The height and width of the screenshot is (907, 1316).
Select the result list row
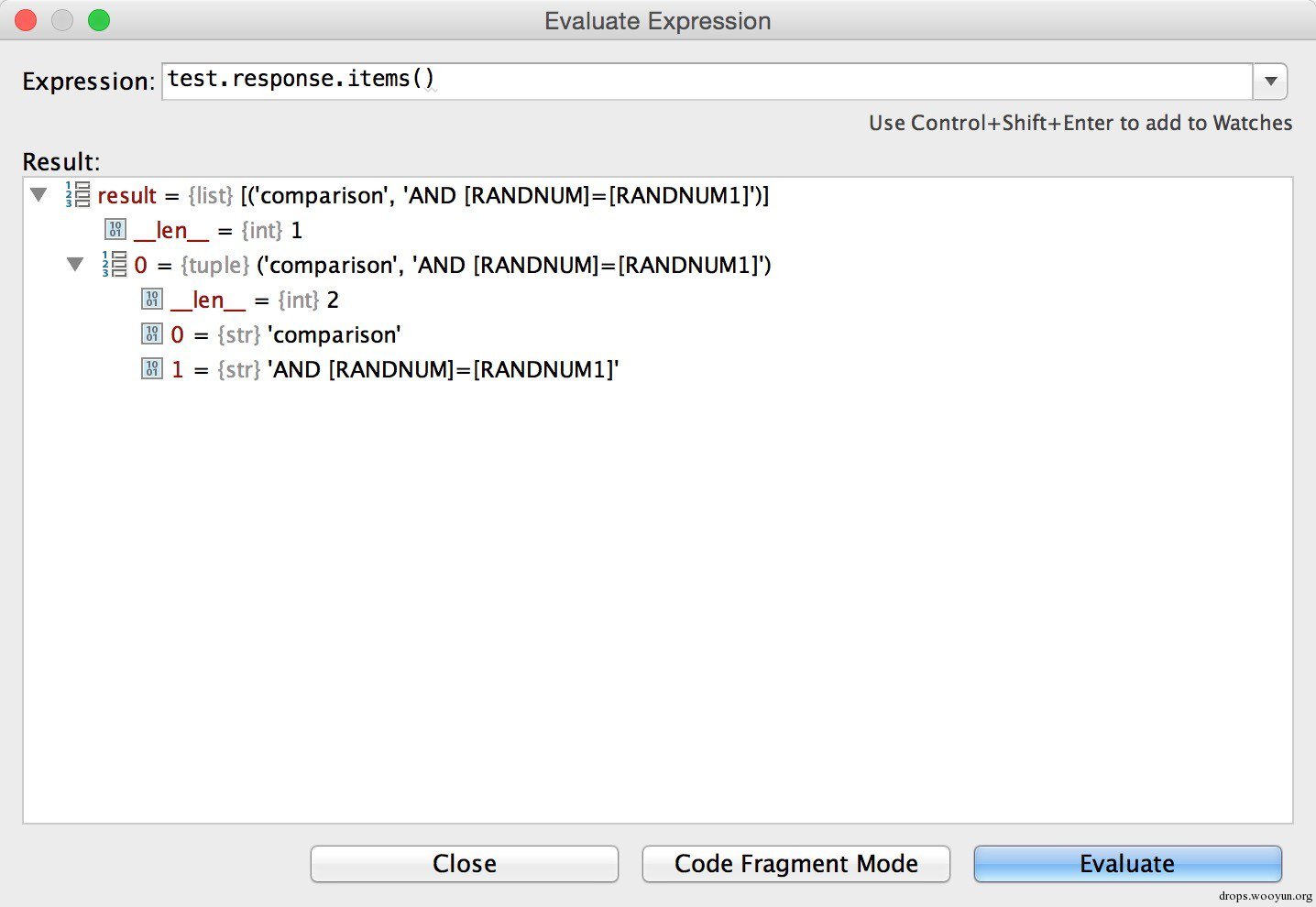point(433,195)
